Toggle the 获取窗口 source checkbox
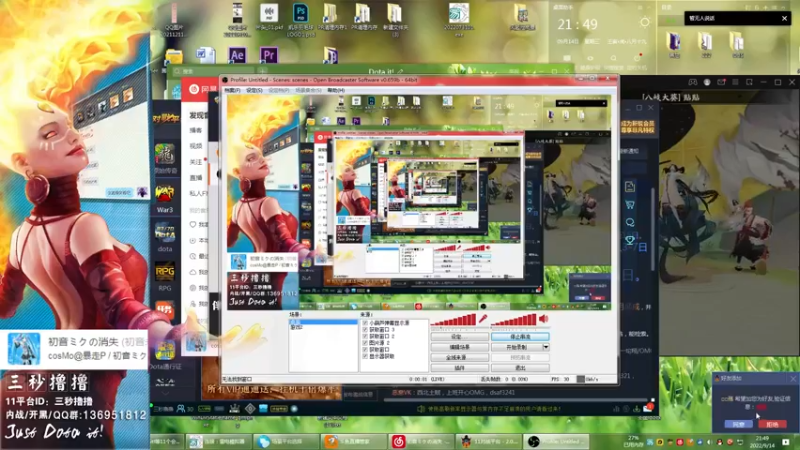 (x=365, y=349)
